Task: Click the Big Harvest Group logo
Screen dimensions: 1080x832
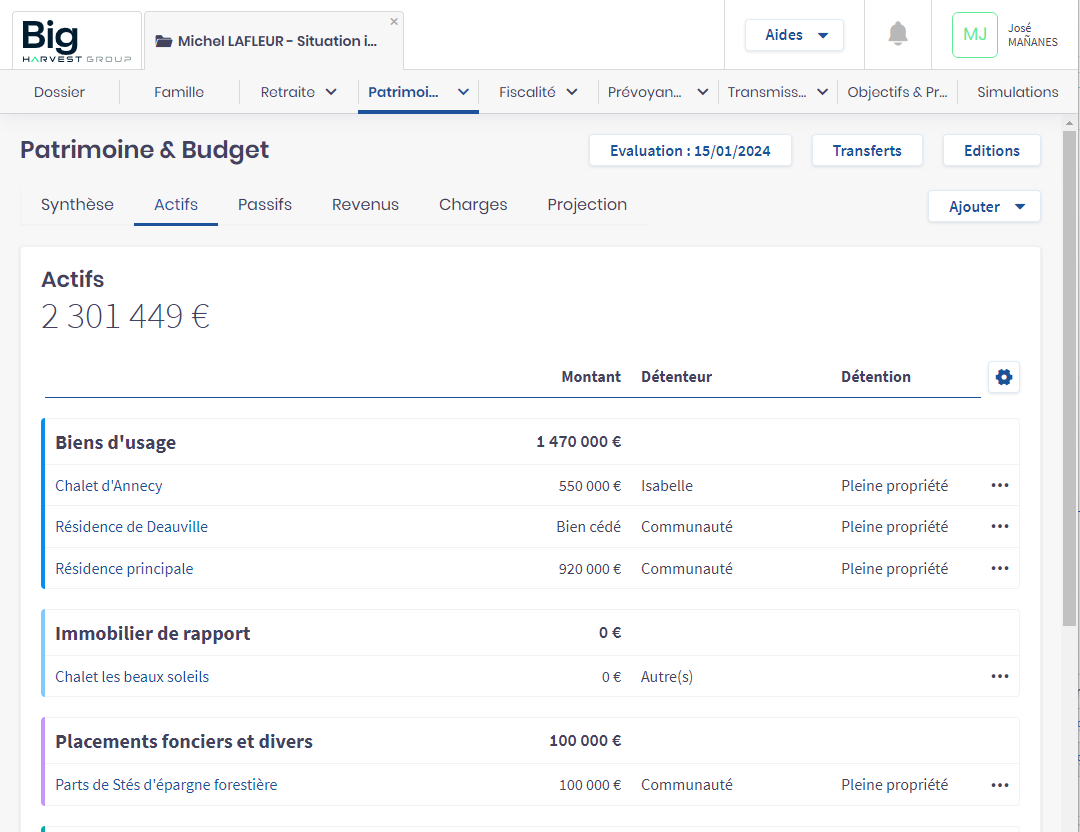Action: [x=77, y=40]
